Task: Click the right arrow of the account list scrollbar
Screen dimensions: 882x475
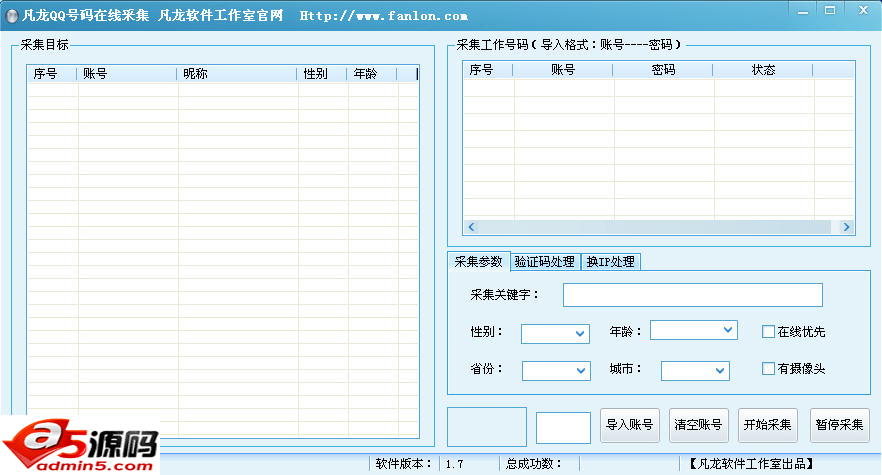Action: coord(846,227)
